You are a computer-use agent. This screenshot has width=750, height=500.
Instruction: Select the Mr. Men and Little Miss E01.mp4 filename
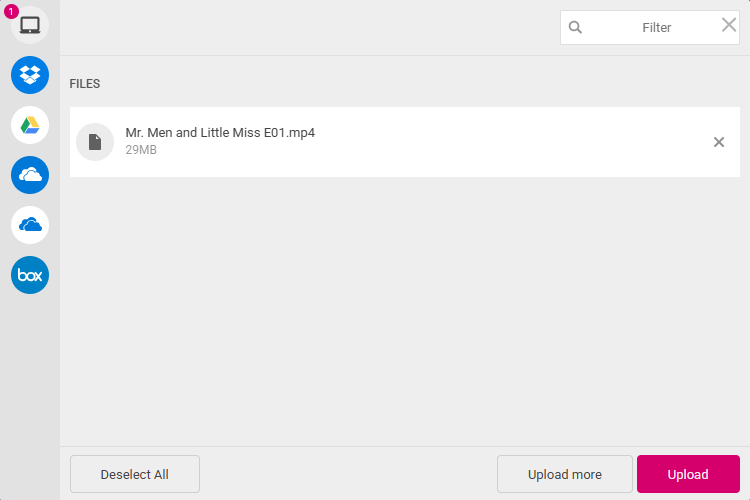tap(220, 133)
